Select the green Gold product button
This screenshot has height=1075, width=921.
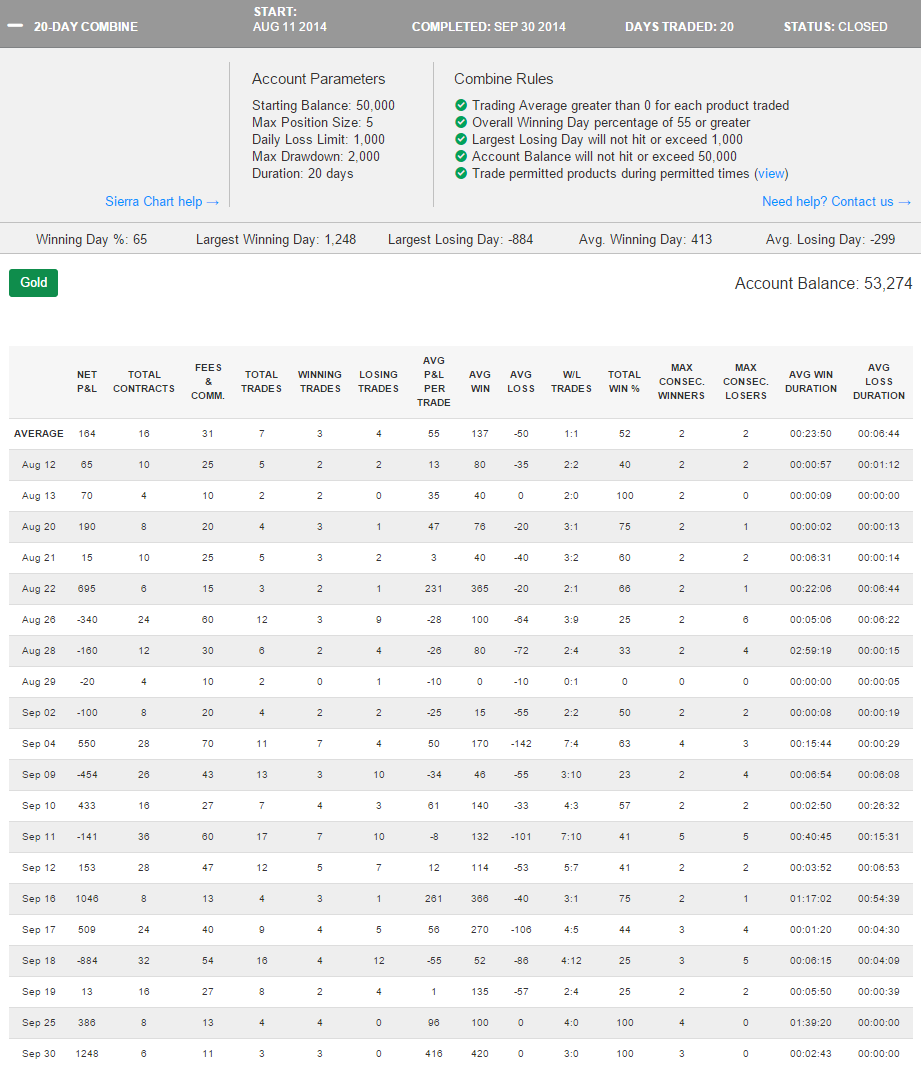click(x=34, y=283)
